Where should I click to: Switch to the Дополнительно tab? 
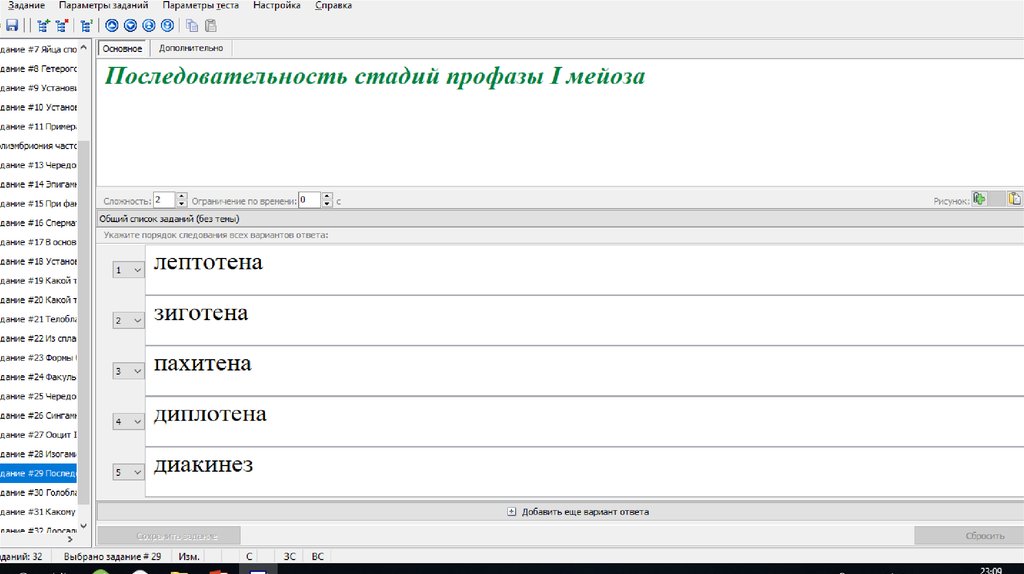(191, 48)
